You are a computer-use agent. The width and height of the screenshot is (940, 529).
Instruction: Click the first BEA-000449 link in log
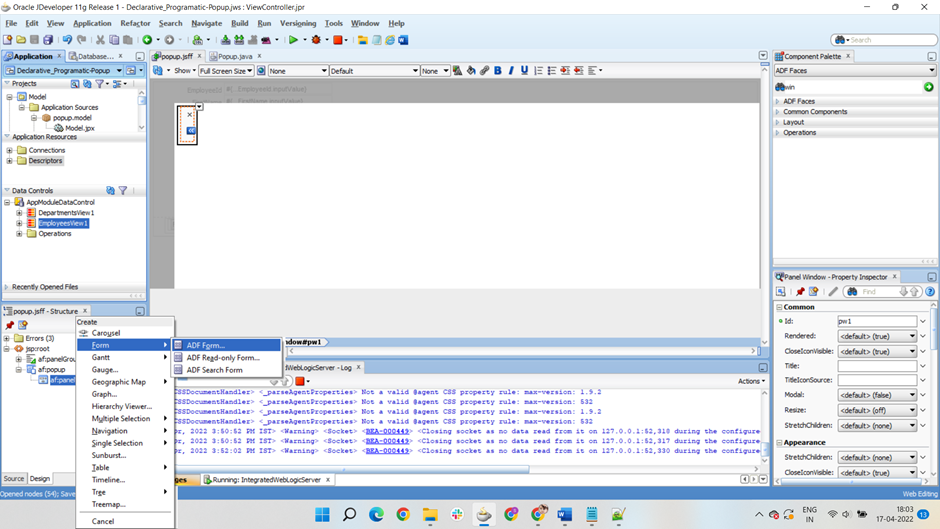(387, 431)
